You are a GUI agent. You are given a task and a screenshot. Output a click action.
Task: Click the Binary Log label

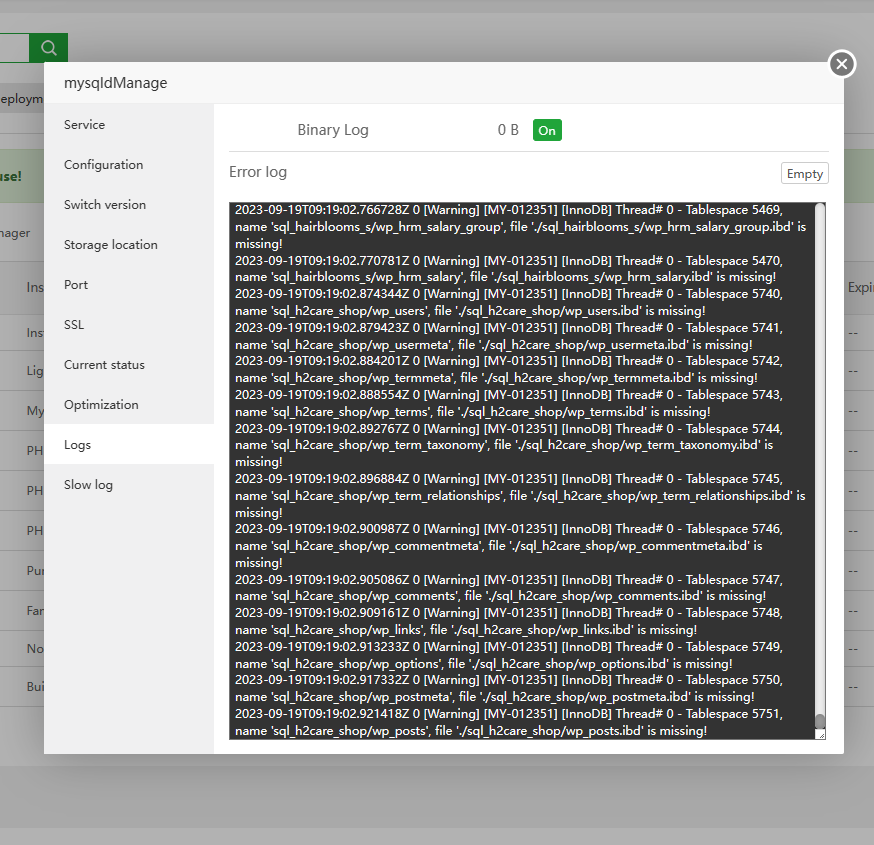[x=333, y=130]
